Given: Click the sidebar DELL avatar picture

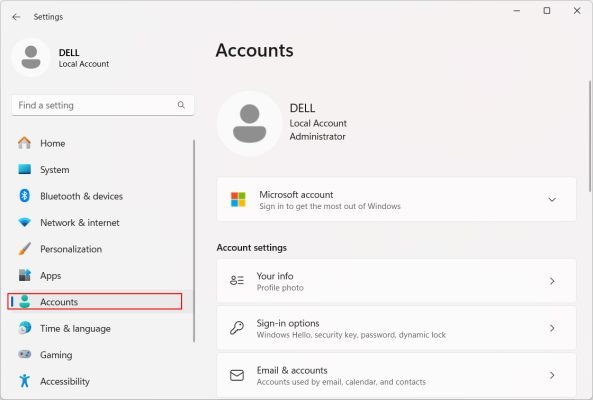Looking at the screenshot, I should pyautogui.click(x=31, y=57).
